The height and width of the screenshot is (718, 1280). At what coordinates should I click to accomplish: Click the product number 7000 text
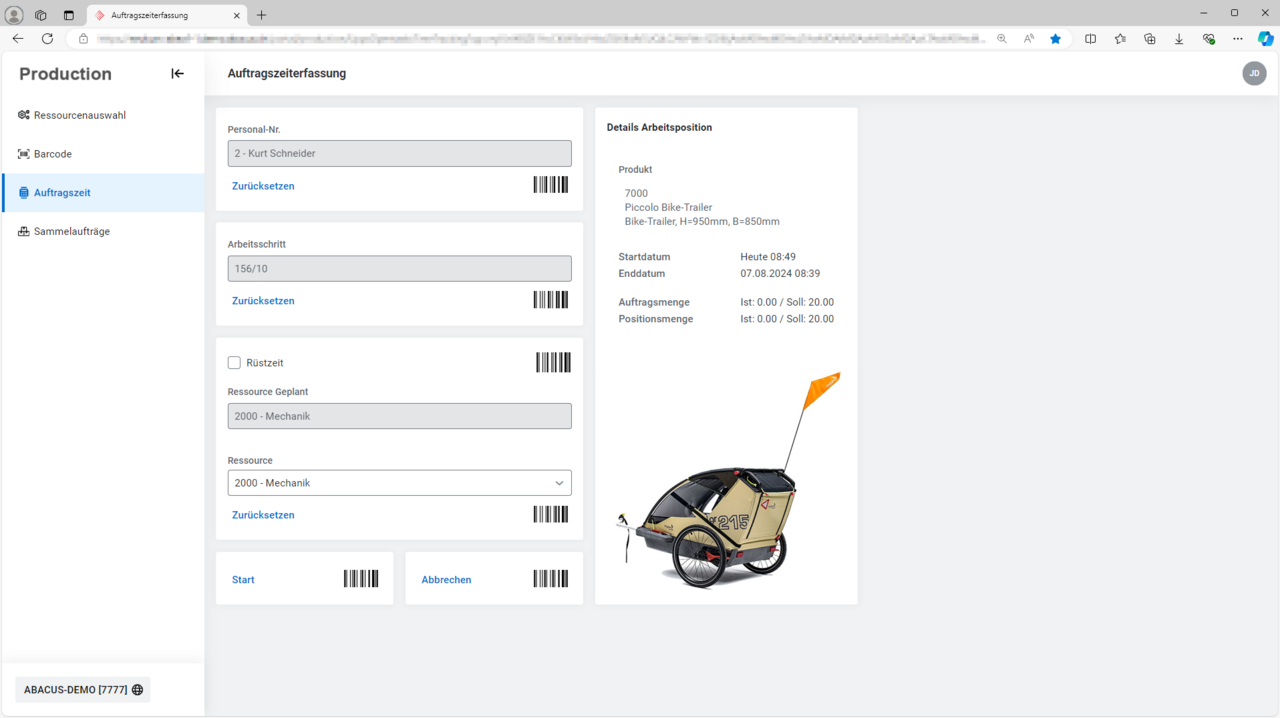point(636,194)
